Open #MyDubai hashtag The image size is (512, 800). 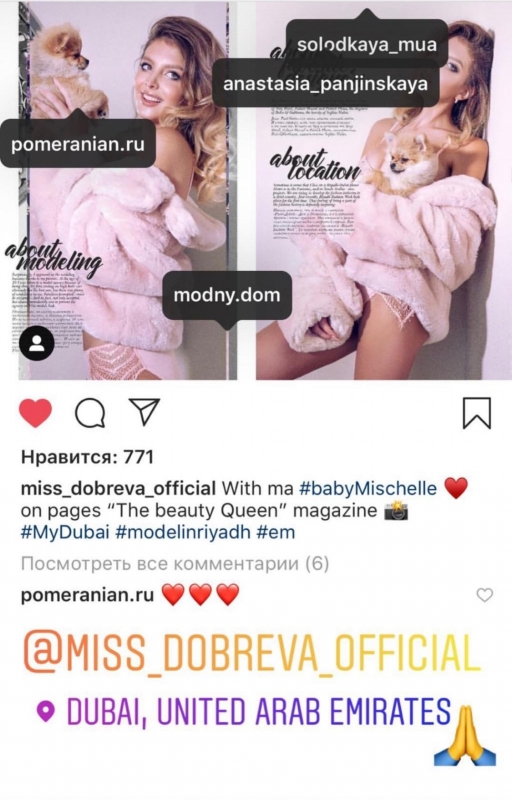click(65, 532)
